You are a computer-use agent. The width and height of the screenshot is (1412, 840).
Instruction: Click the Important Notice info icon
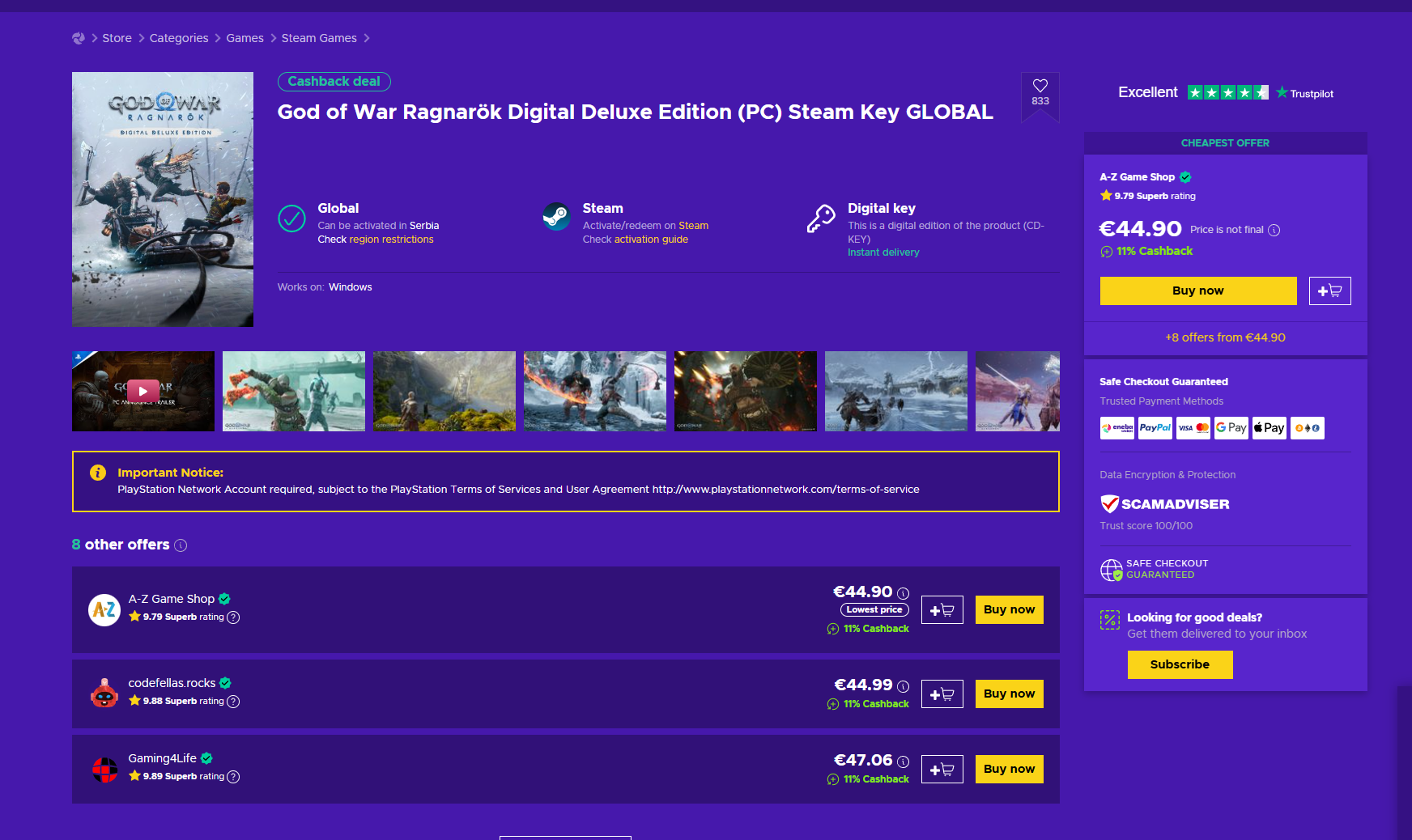98,473
